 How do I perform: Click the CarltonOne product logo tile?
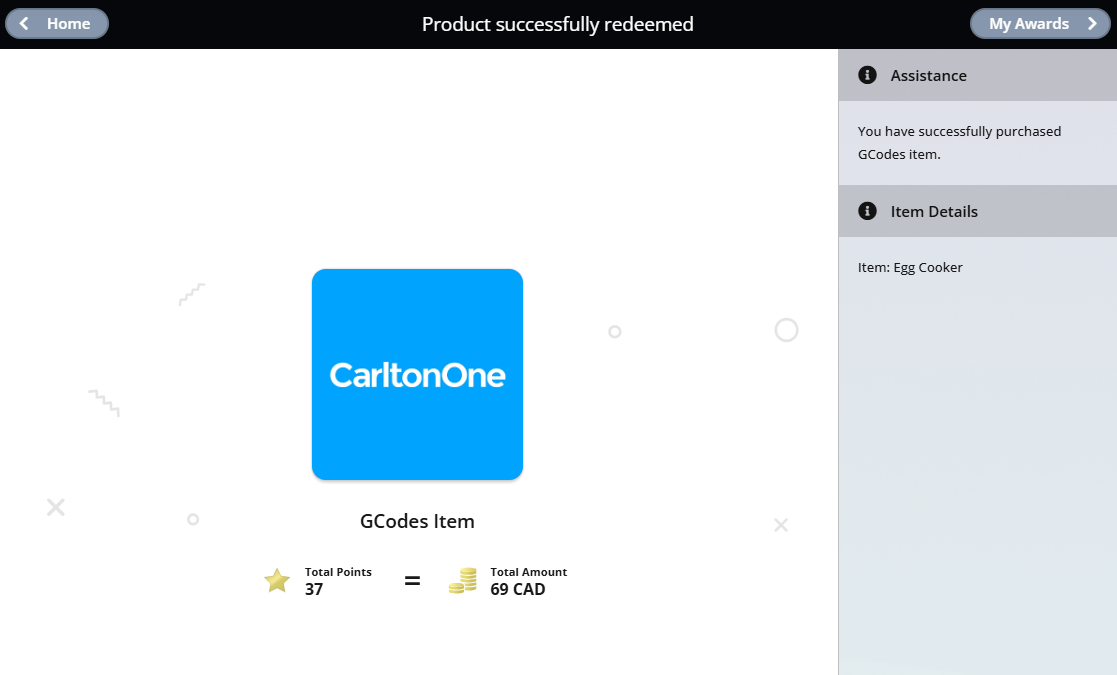tap(417, 374)
